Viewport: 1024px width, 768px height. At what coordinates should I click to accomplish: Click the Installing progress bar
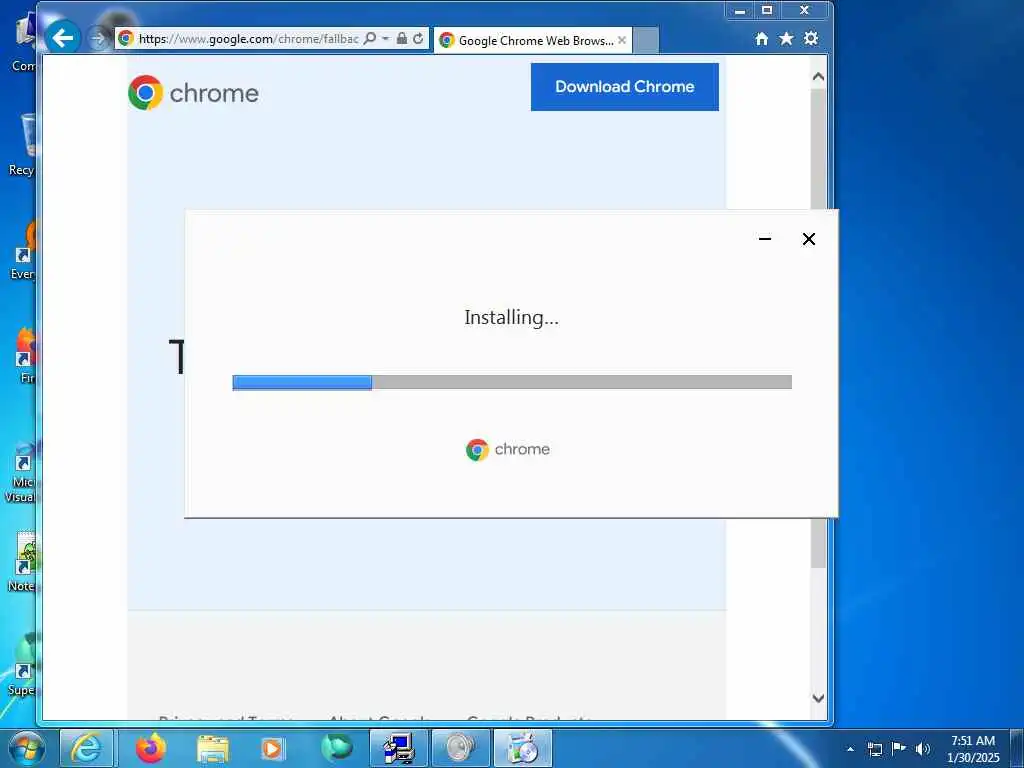click(x=512, y=382)
